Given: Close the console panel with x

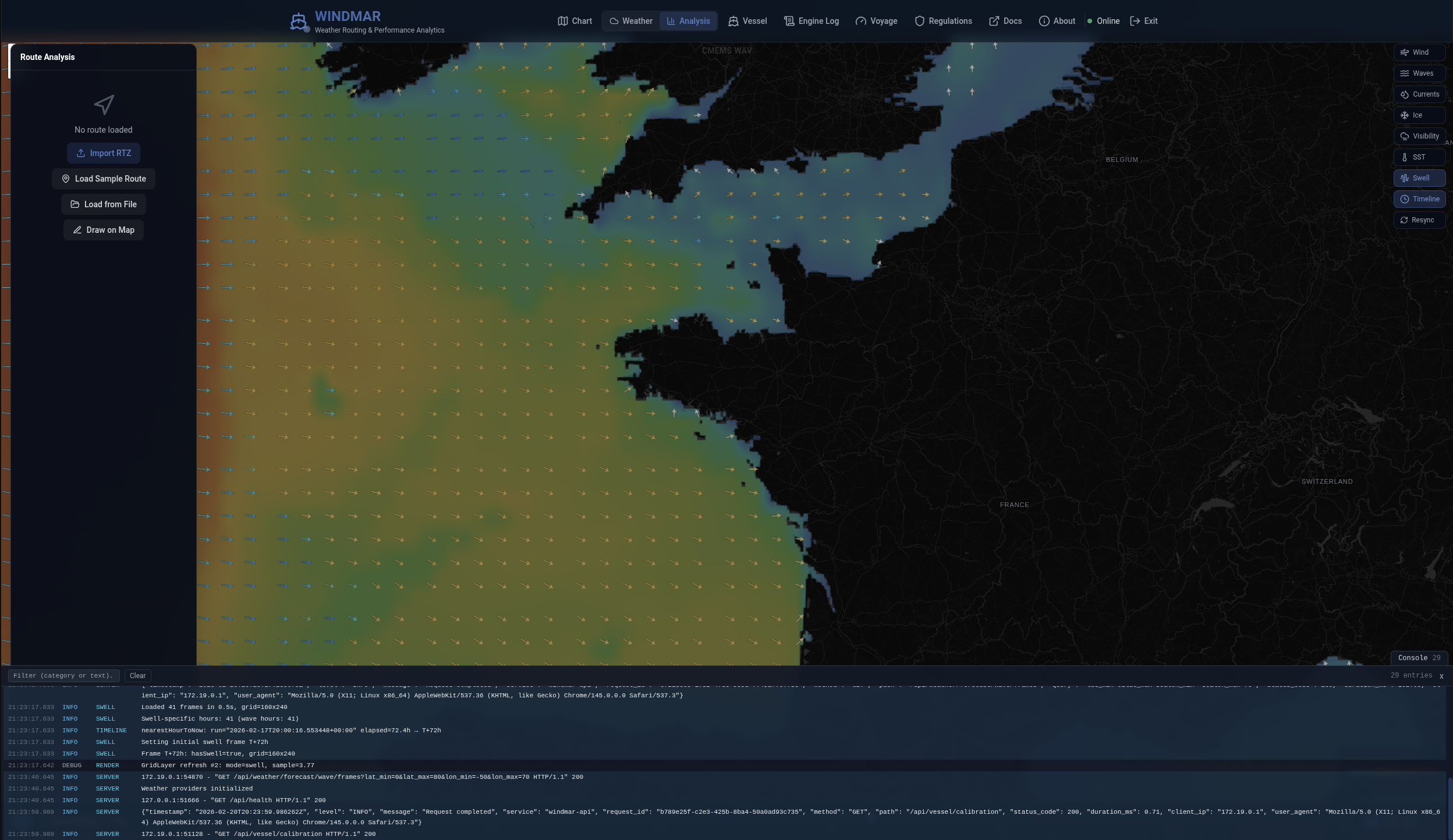Looking at the screenshot, I should coord(1441,676).
